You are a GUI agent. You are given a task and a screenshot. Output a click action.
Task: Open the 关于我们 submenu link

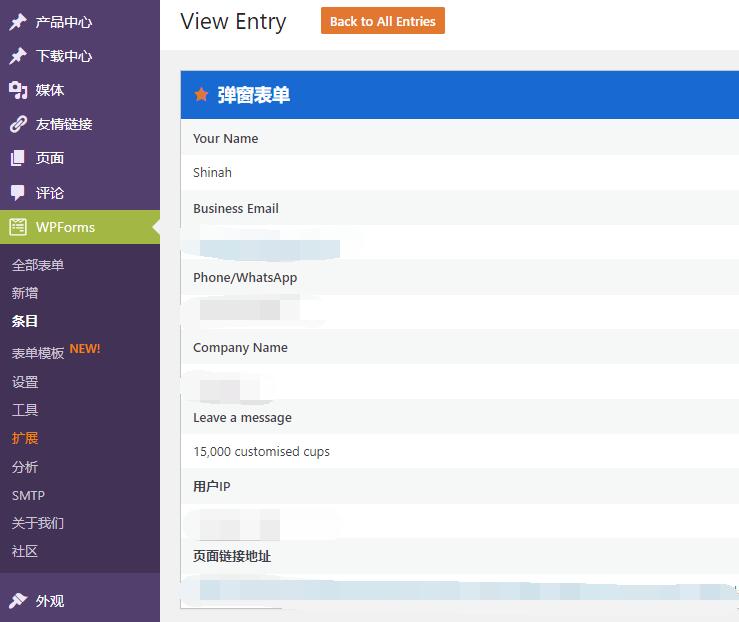[x=38, y=523]
